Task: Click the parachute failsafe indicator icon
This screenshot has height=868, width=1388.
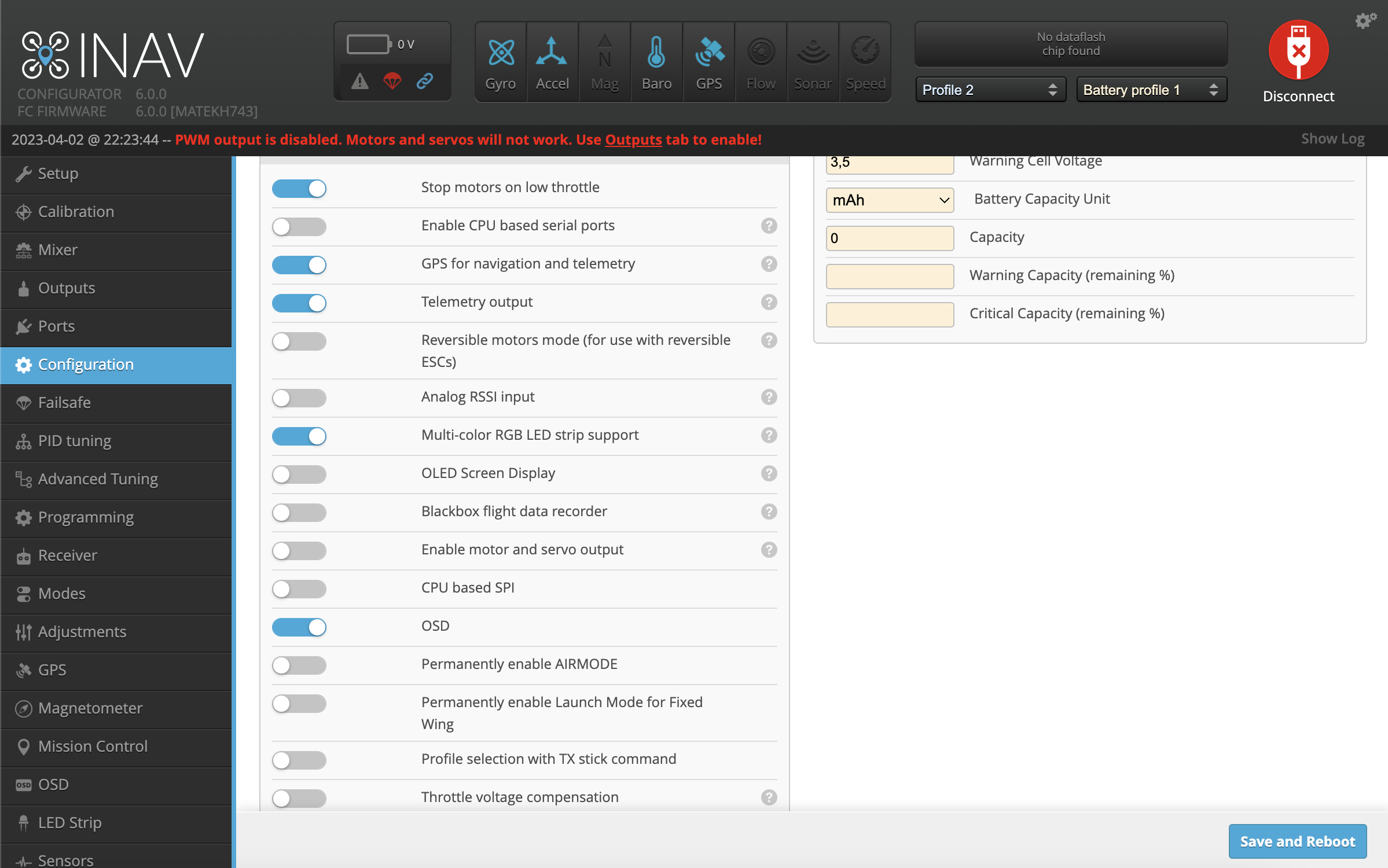Action: coord(392,82)
